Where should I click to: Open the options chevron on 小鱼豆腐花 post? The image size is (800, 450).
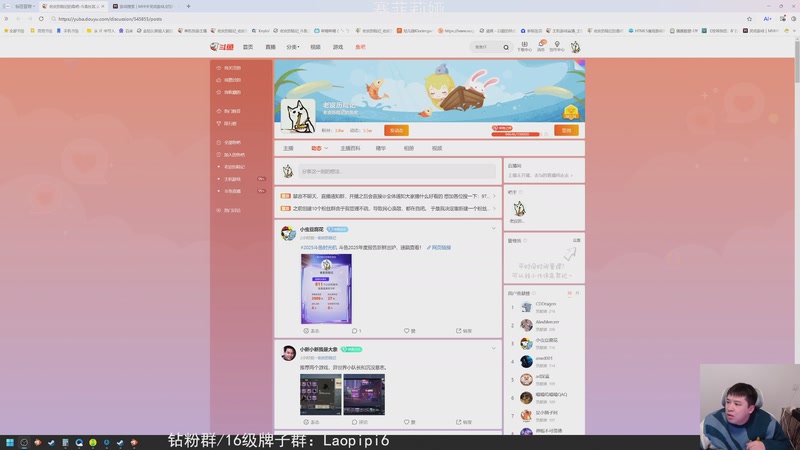tap(493, 229)
